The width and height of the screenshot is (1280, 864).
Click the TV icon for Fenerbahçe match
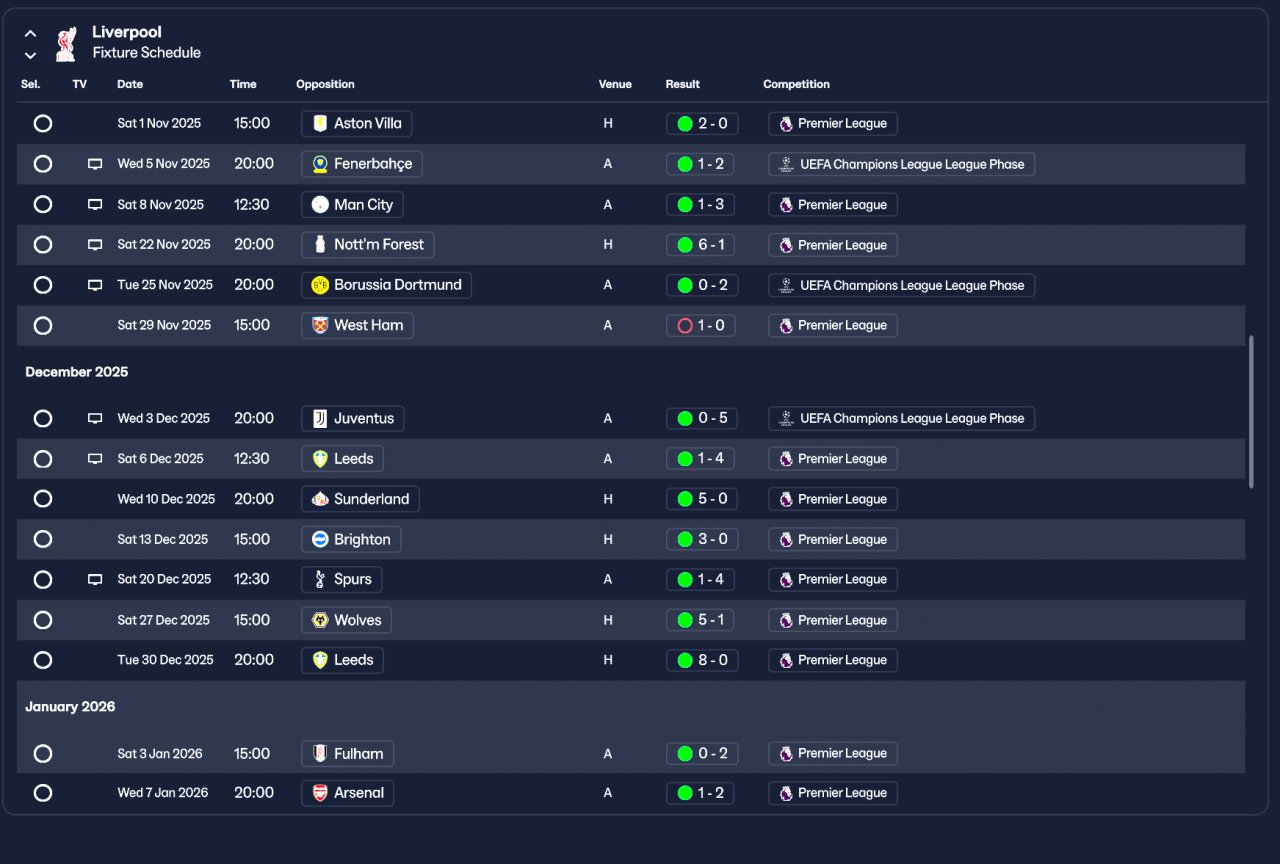click(x=95, y=164)
